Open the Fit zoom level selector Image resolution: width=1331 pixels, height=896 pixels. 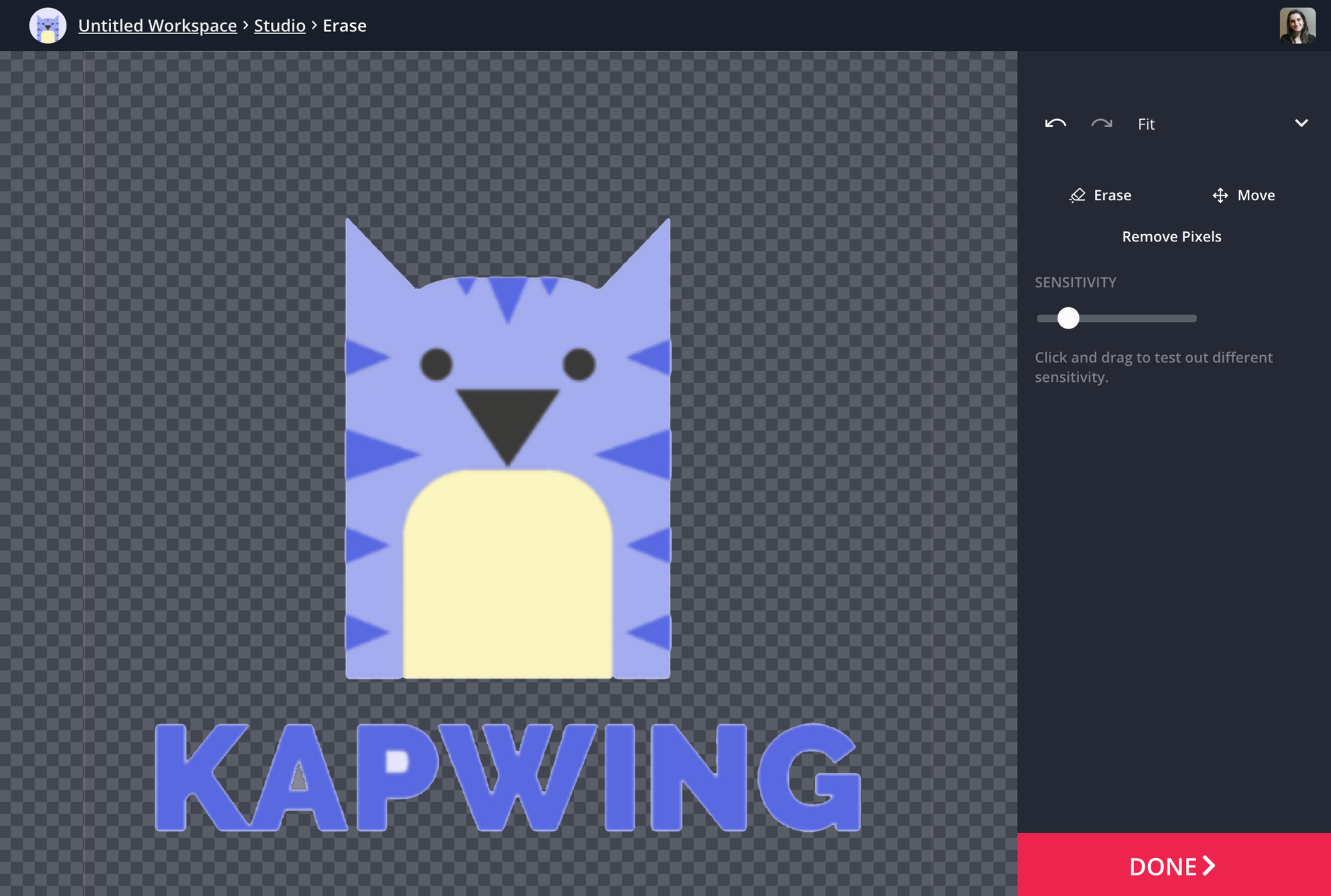click(1146, 124)
